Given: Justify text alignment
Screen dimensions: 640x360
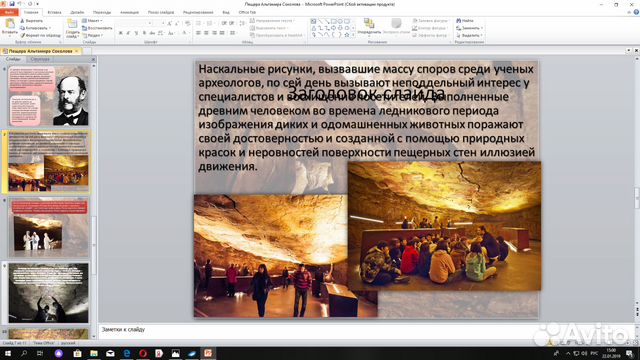Looking at the screenshot, I should (222, 33).
